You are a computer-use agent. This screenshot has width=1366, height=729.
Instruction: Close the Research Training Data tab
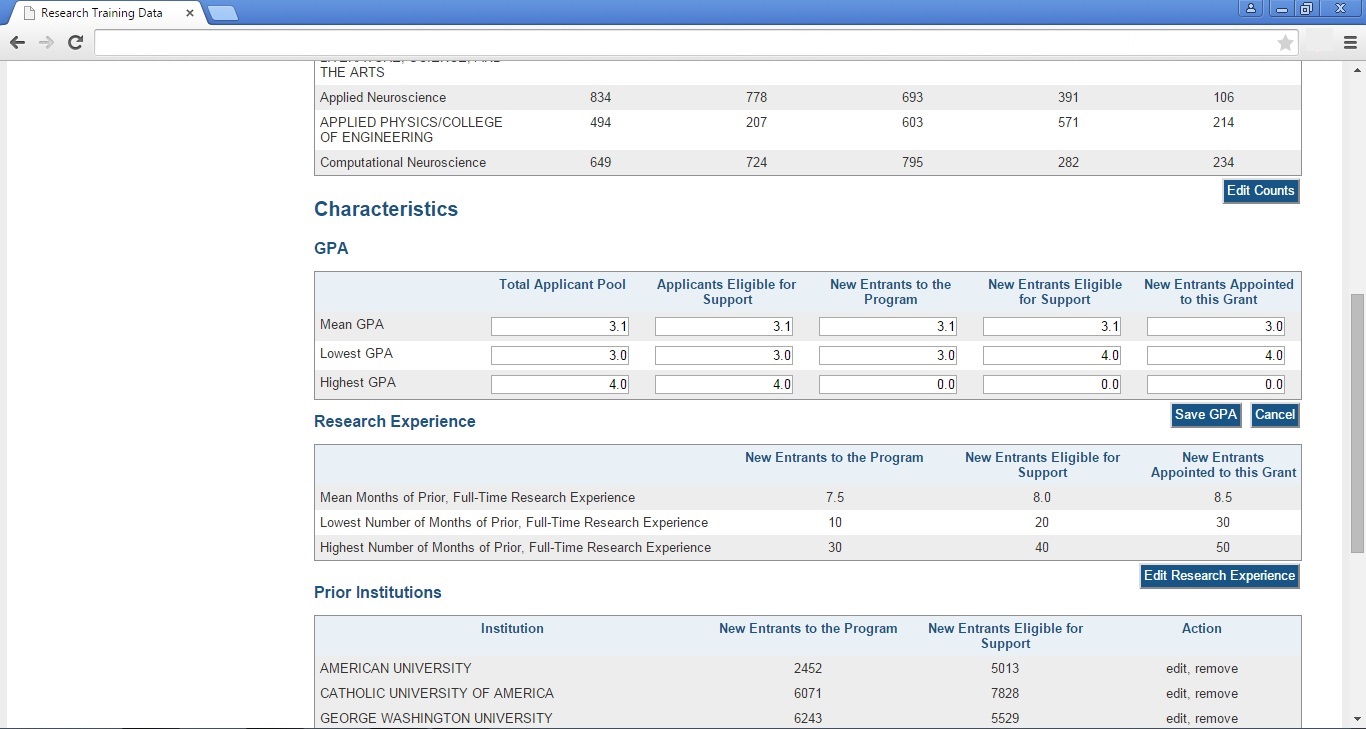coord(190,13)
